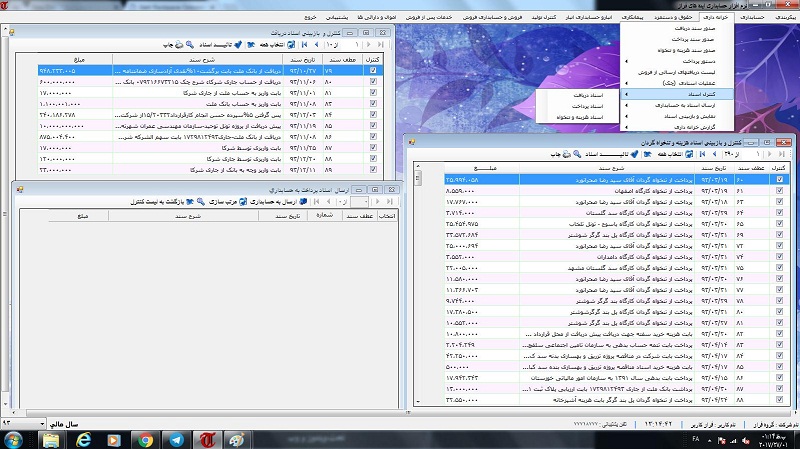800x449 pixels.
Task: Click scroll-up arrow in expense window scrollbar
Action: (x=418, y=166)
